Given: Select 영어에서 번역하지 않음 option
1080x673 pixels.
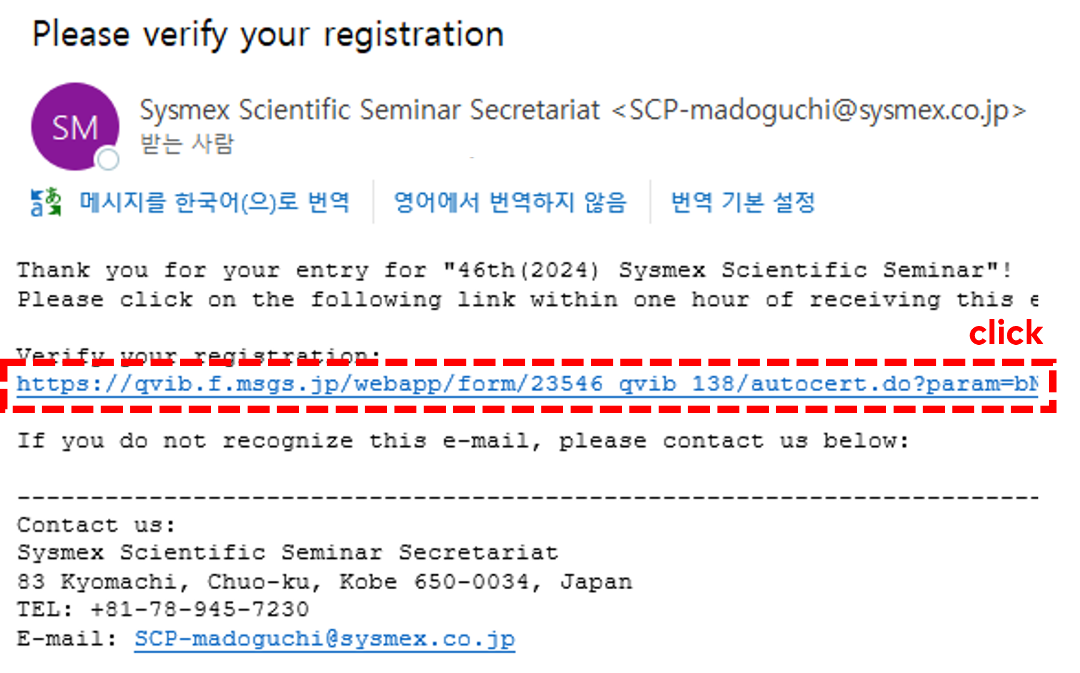Looking at the screenshot, I should point(510,203).
